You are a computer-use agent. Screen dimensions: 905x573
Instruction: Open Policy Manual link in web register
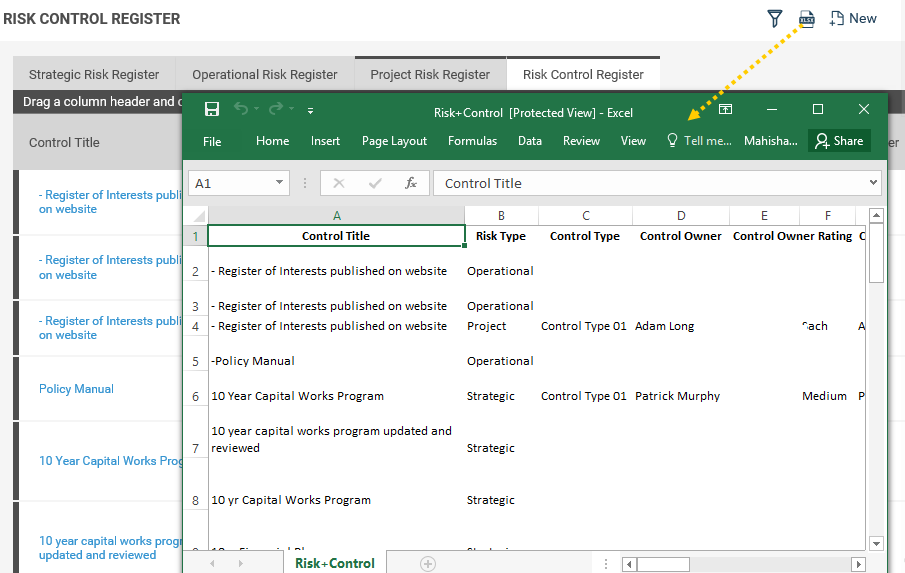(x=76, y=389)
